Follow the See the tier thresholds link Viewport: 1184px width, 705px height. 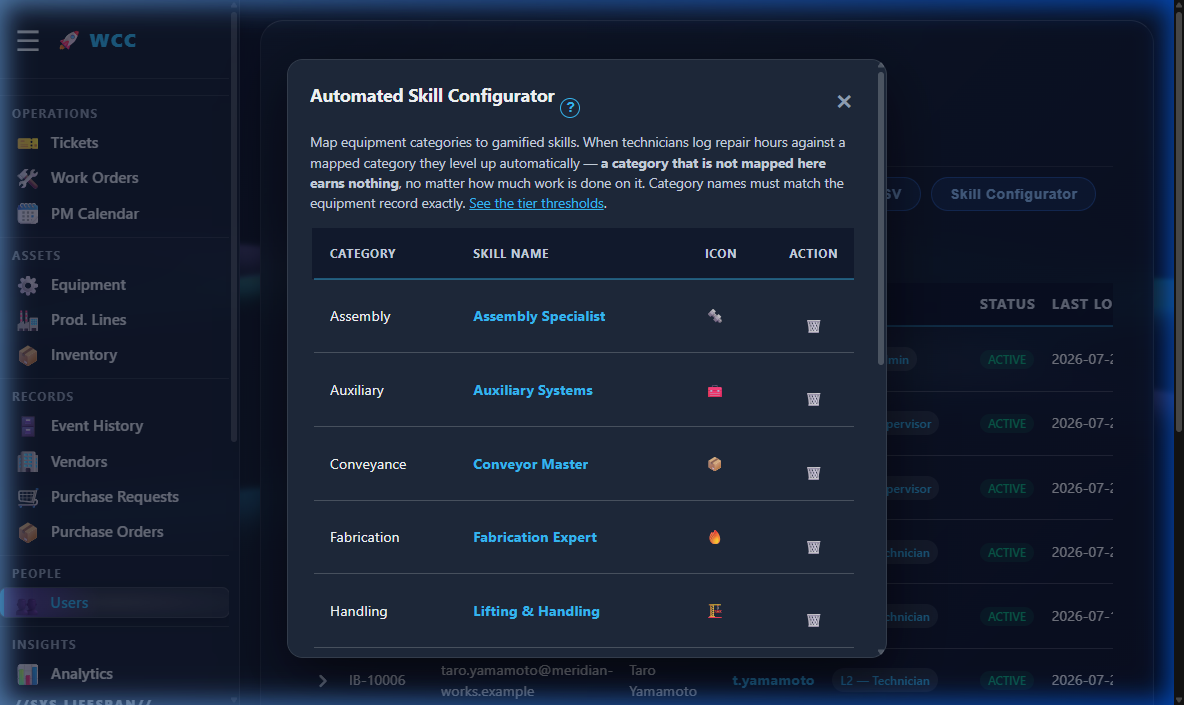(536, 204)
